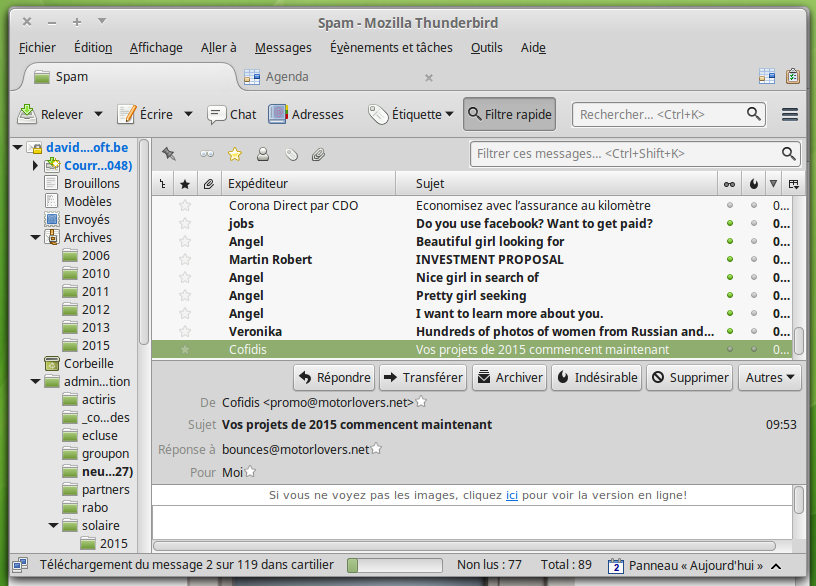
Task: Switch to the Agenda tab
Action: click(286, 77)
